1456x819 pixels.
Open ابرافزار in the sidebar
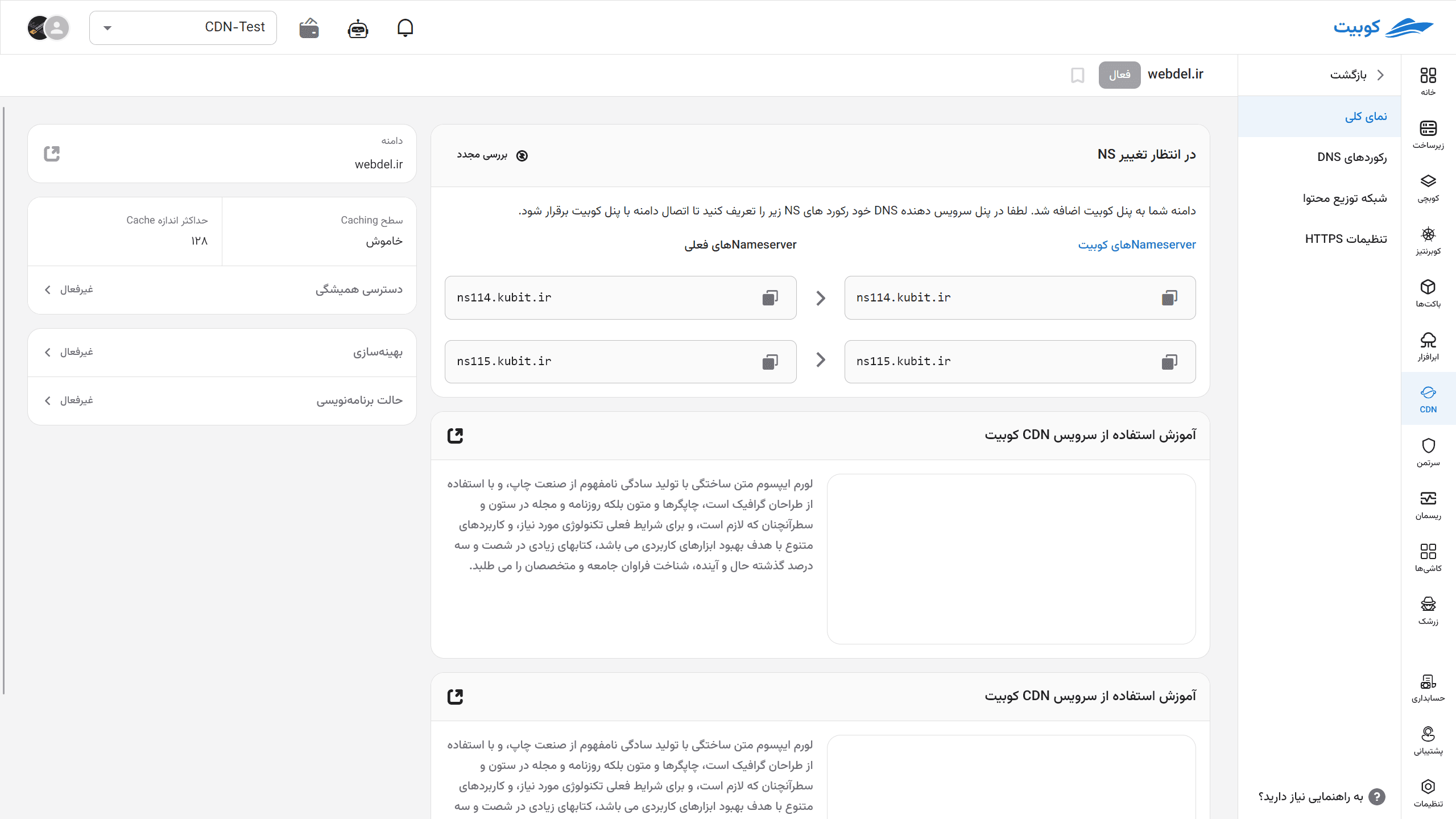pos(1428,346)
